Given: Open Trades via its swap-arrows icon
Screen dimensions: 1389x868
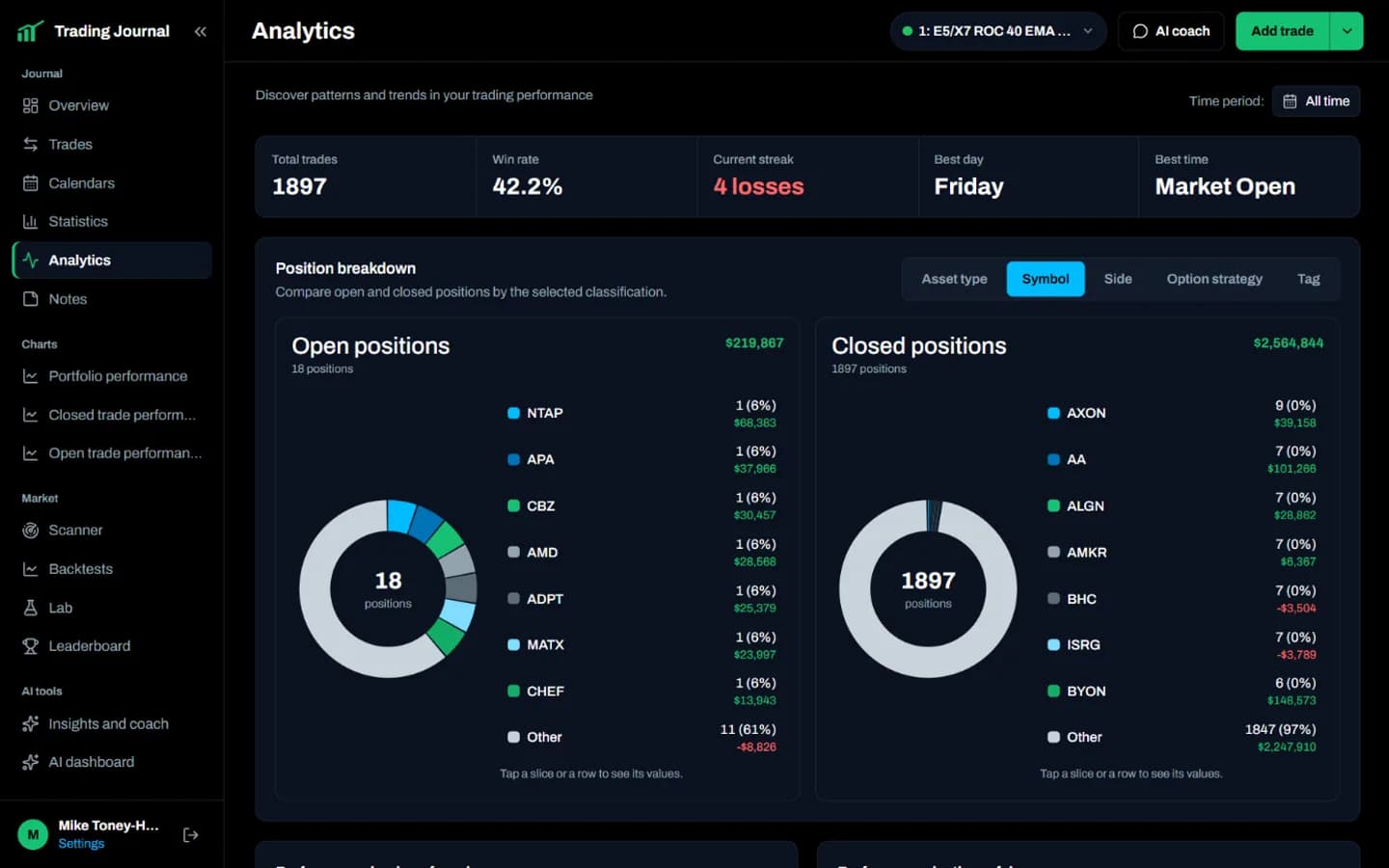Looking at the screenshot, I should coord(31,144).
